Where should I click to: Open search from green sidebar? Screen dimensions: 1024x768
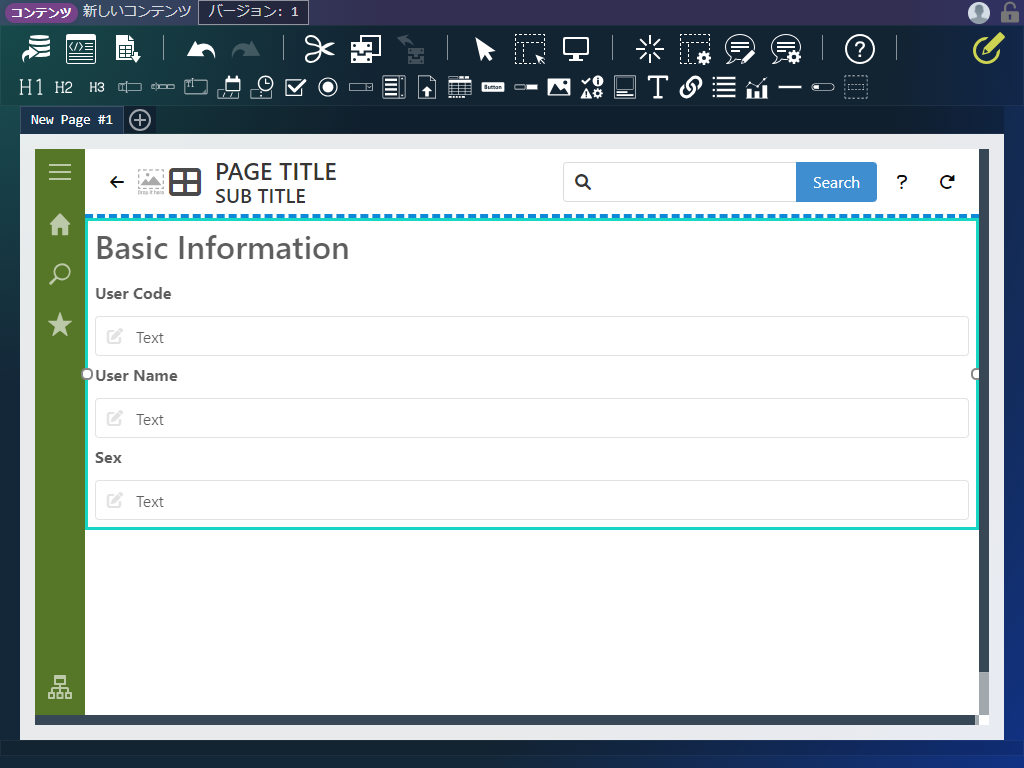coord(60,274)
